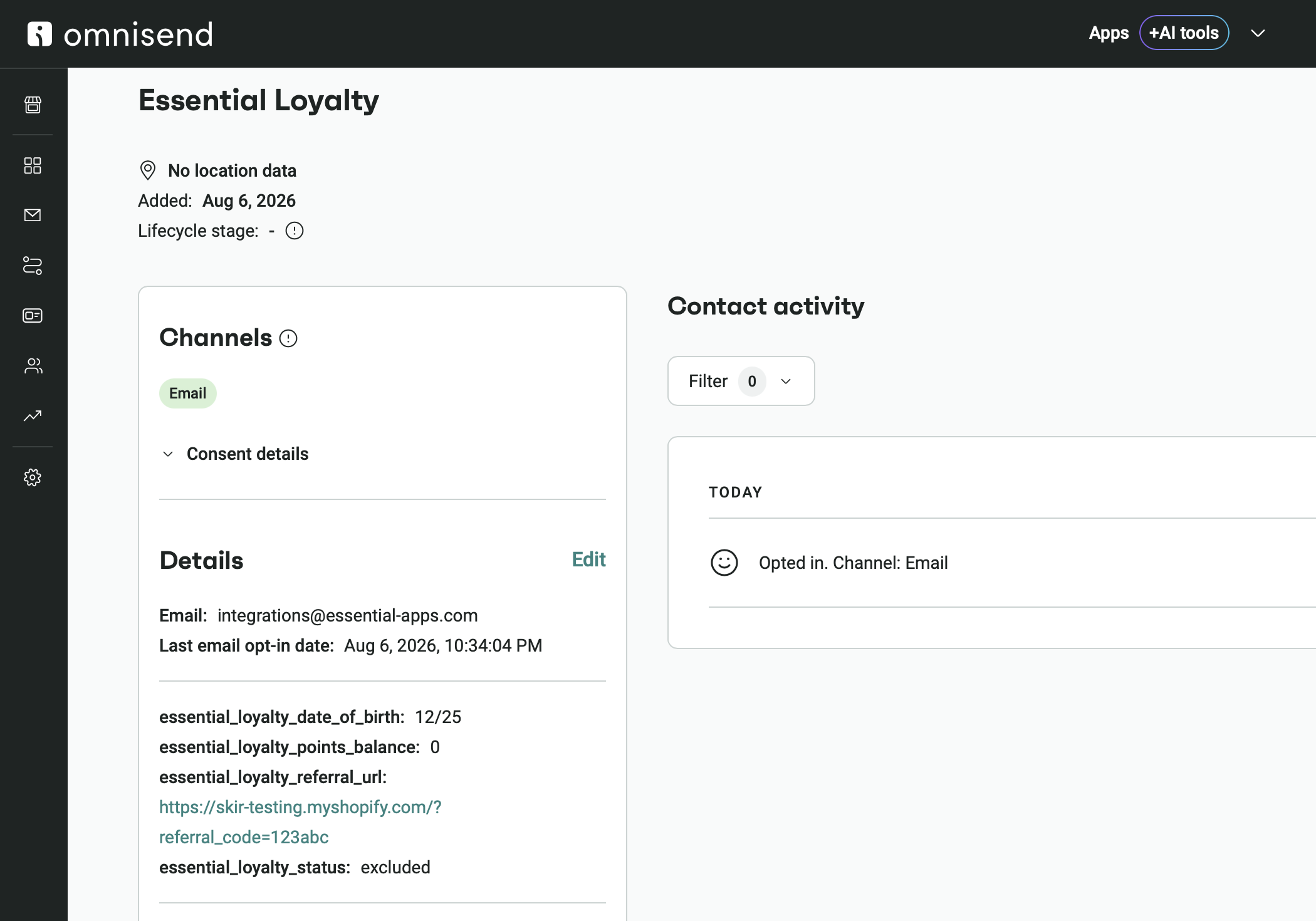
Task: Open the Forms icon in sidebar
Action: [x=33, y=315]
